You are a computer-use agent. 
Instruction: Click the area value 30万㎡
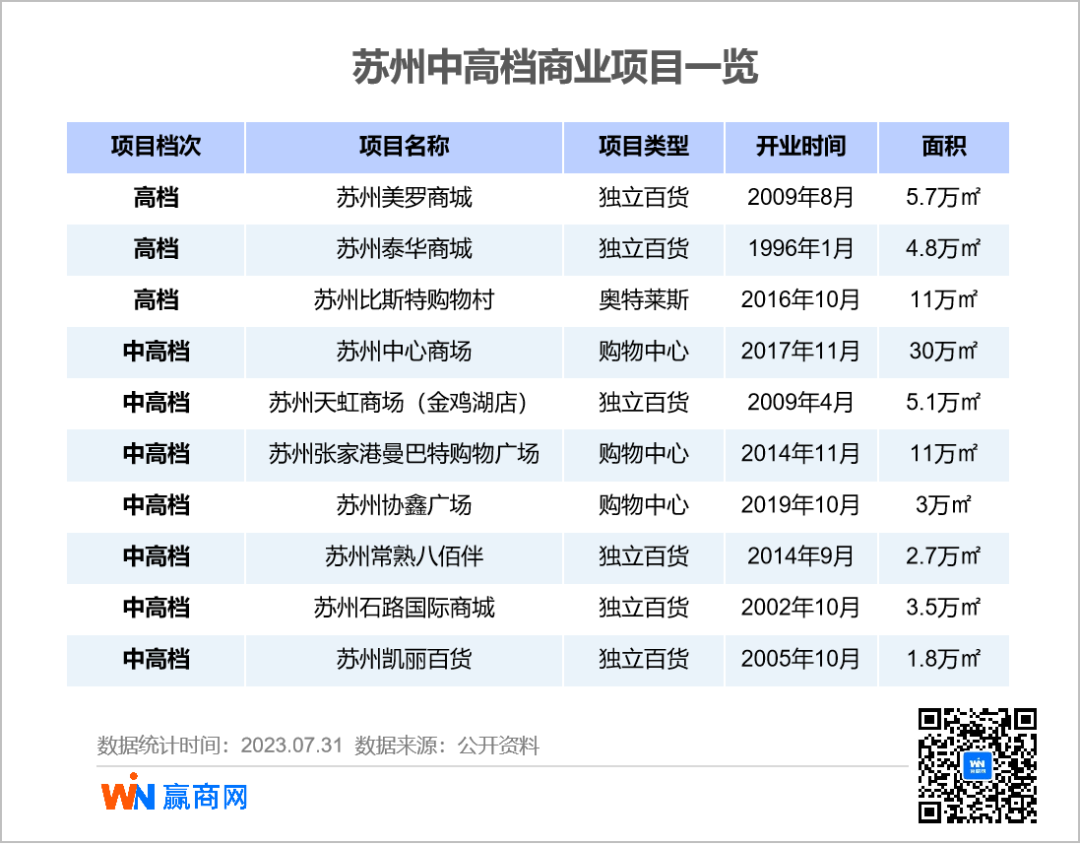coord(943,351)
